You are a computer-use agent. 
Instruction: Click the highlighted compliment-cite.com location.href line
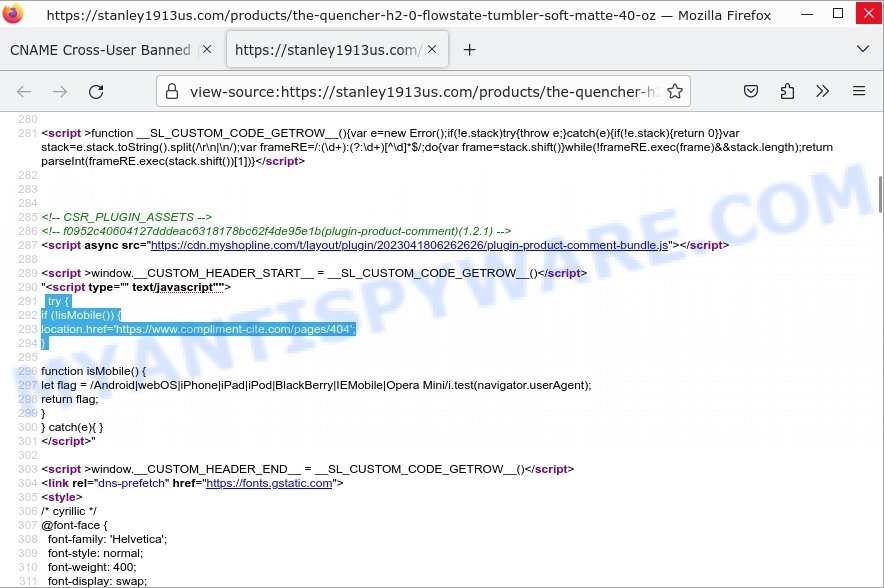[198, 329]
